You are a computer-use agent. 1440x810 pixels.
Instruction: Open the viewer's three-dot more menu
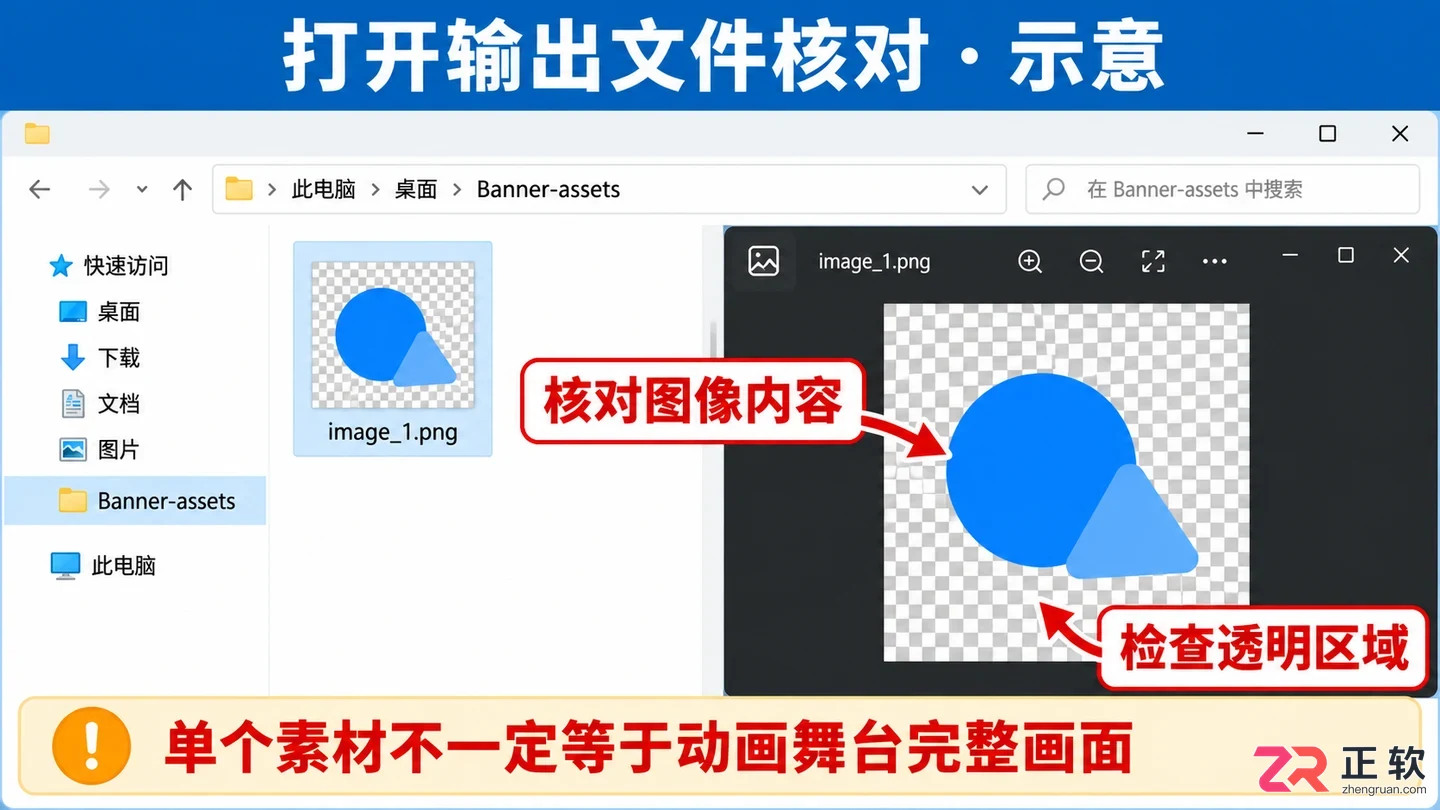pyautogui.click(x=1214, y=262)
